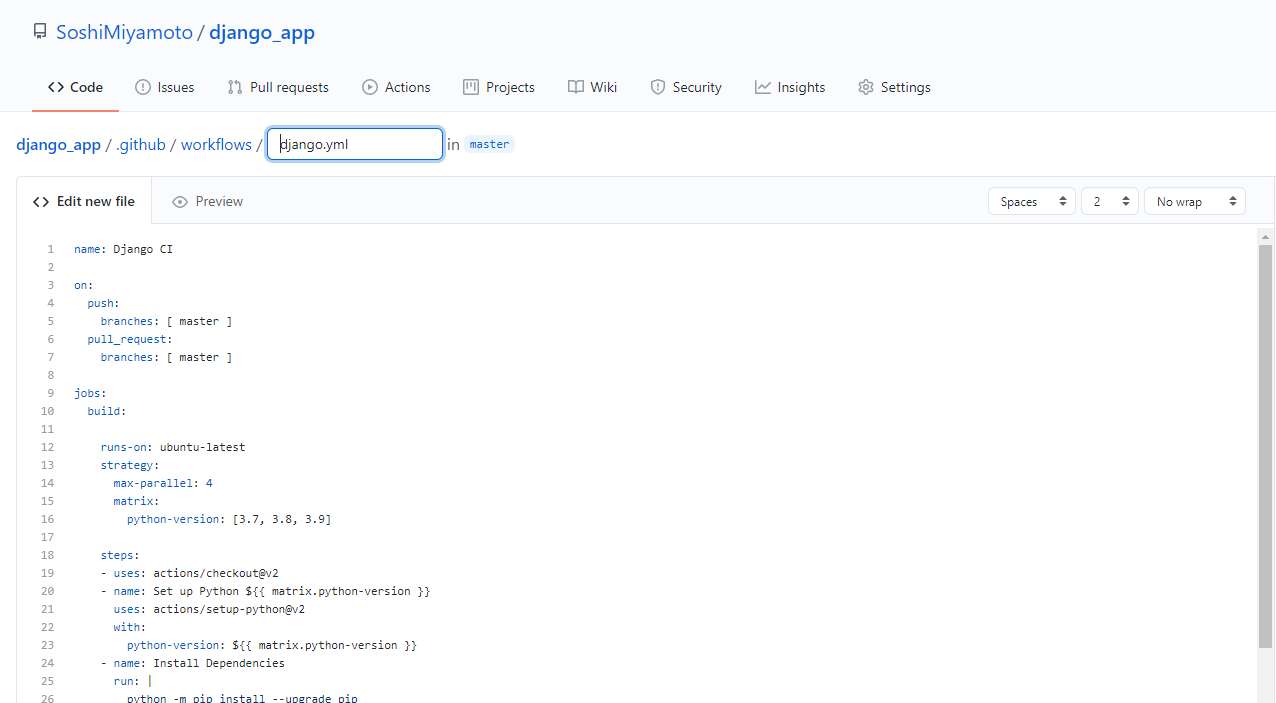
Task: Click the eye icon on Preview tab
Action: point(180,201)
